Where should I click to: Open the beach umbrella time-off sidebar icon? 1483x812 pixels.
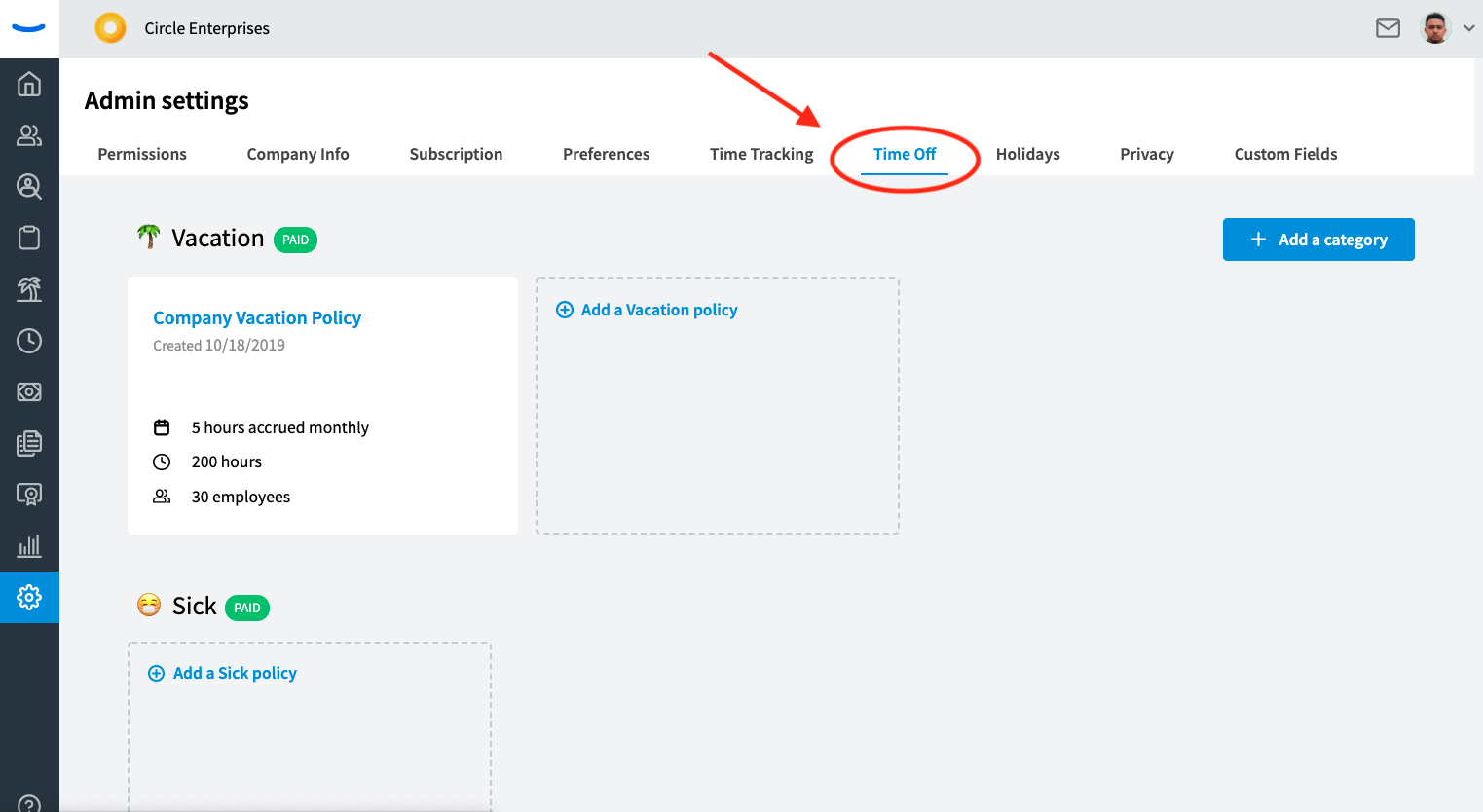point(29,289)
